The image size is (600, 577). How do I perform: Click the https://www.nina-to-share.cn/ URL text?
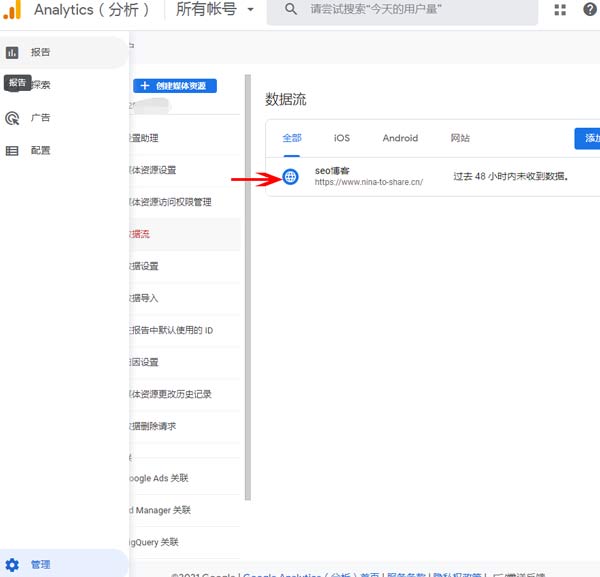tap(368, 182)
